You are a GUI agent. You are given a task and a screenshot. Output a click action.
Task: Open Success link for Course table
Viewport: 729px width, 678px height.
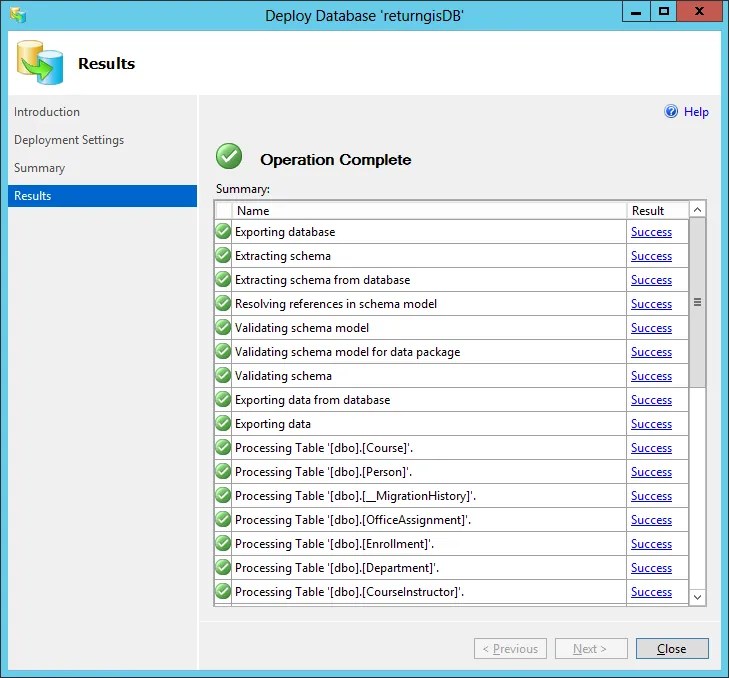coord(651,448)
